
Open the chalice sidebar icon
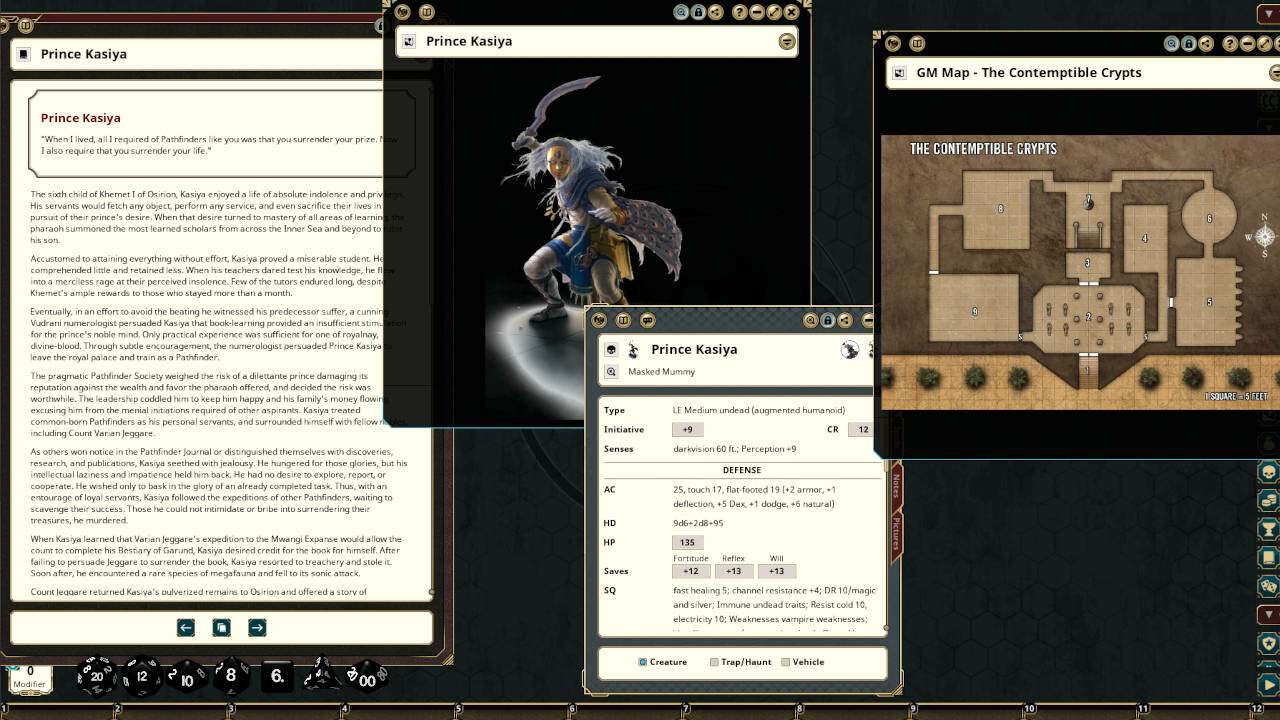coord(1268,526)
